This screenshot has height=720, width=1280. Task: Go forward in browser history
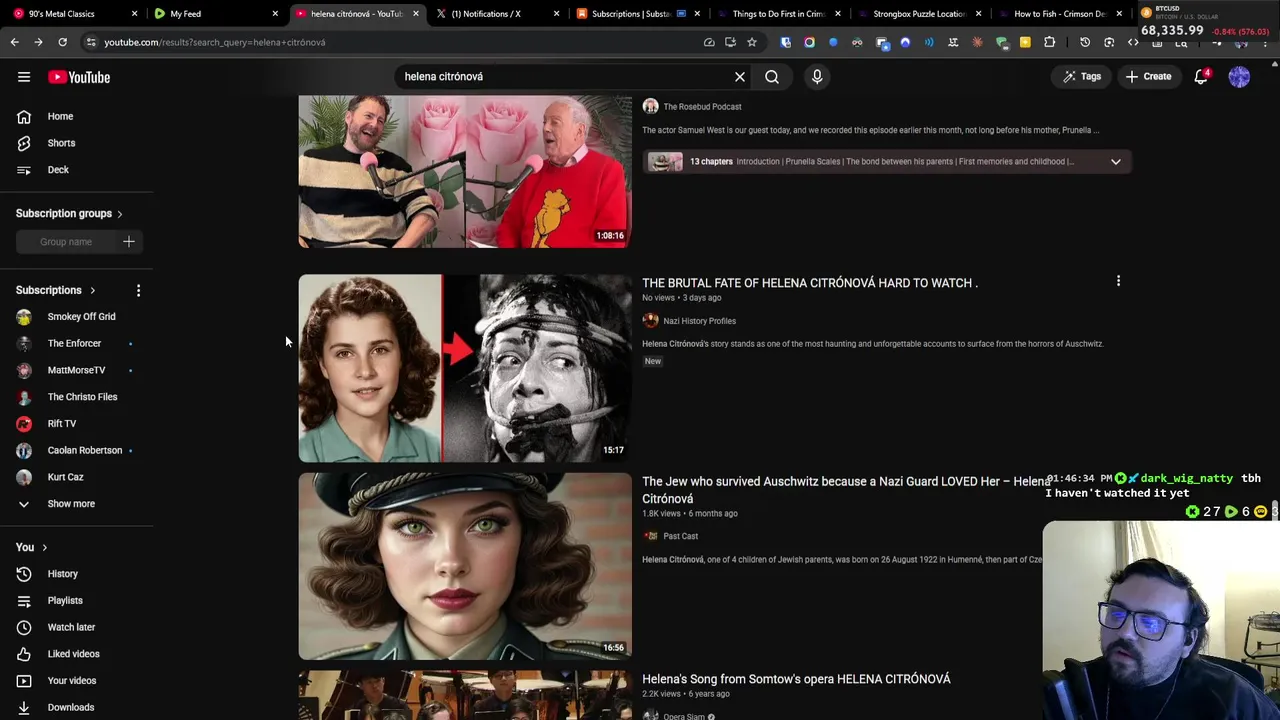[38, 42]
